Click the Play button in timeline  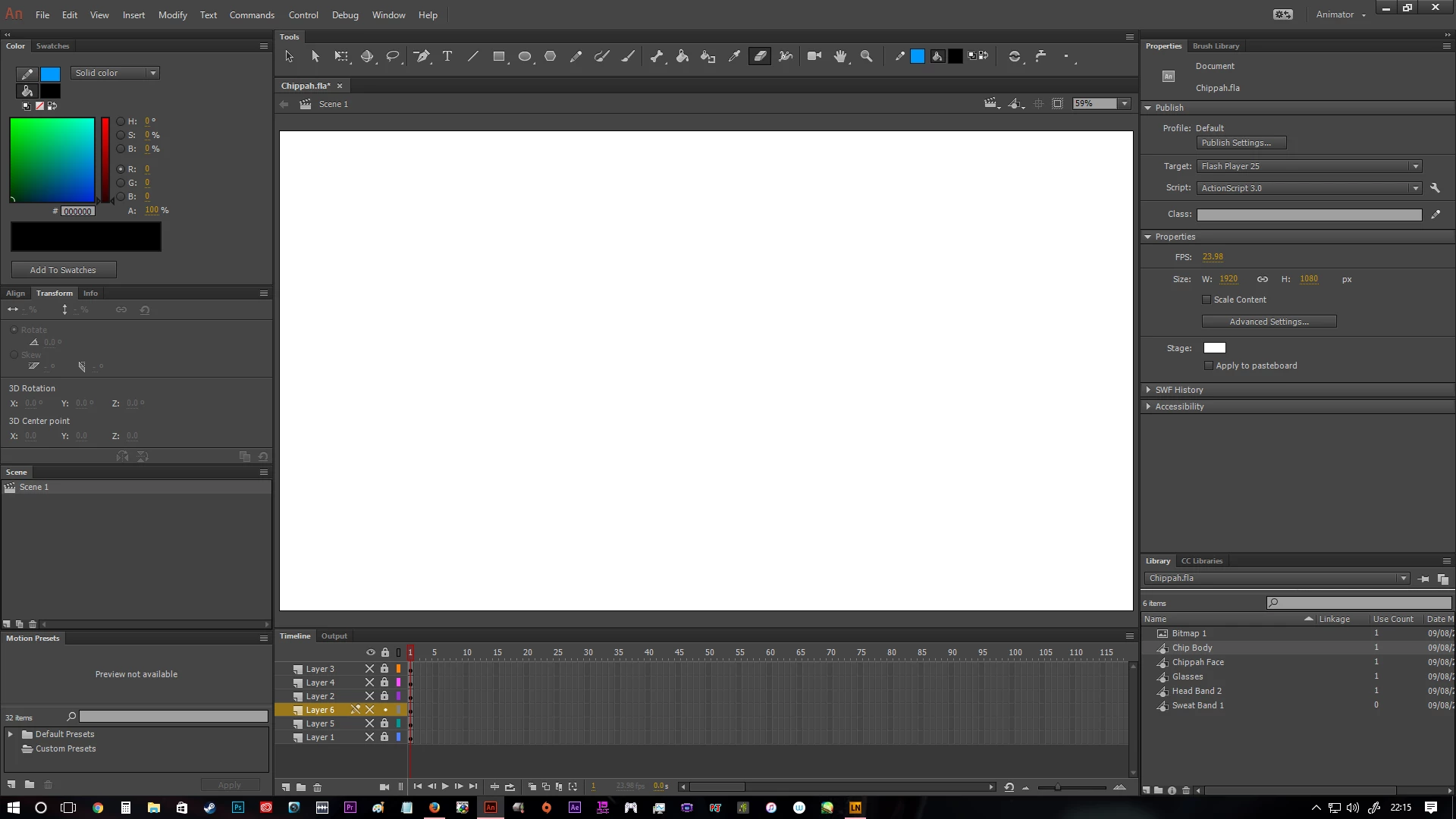pyautogui.click(x=445, y=786)
